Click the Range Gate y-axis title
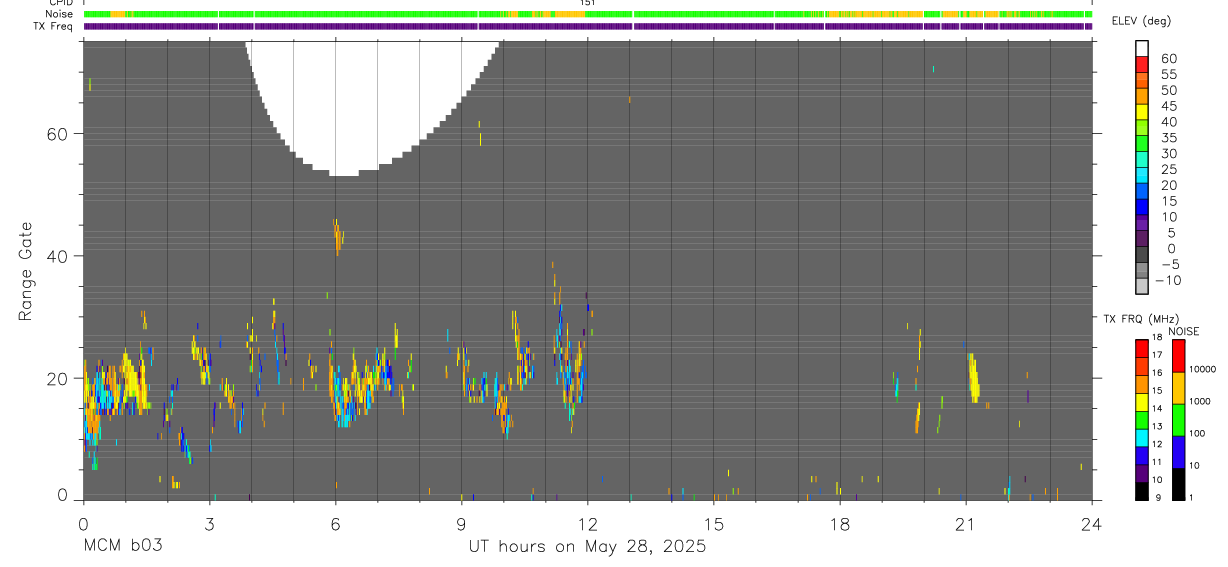Viewport: 1228px width, 567px height. 26,271
